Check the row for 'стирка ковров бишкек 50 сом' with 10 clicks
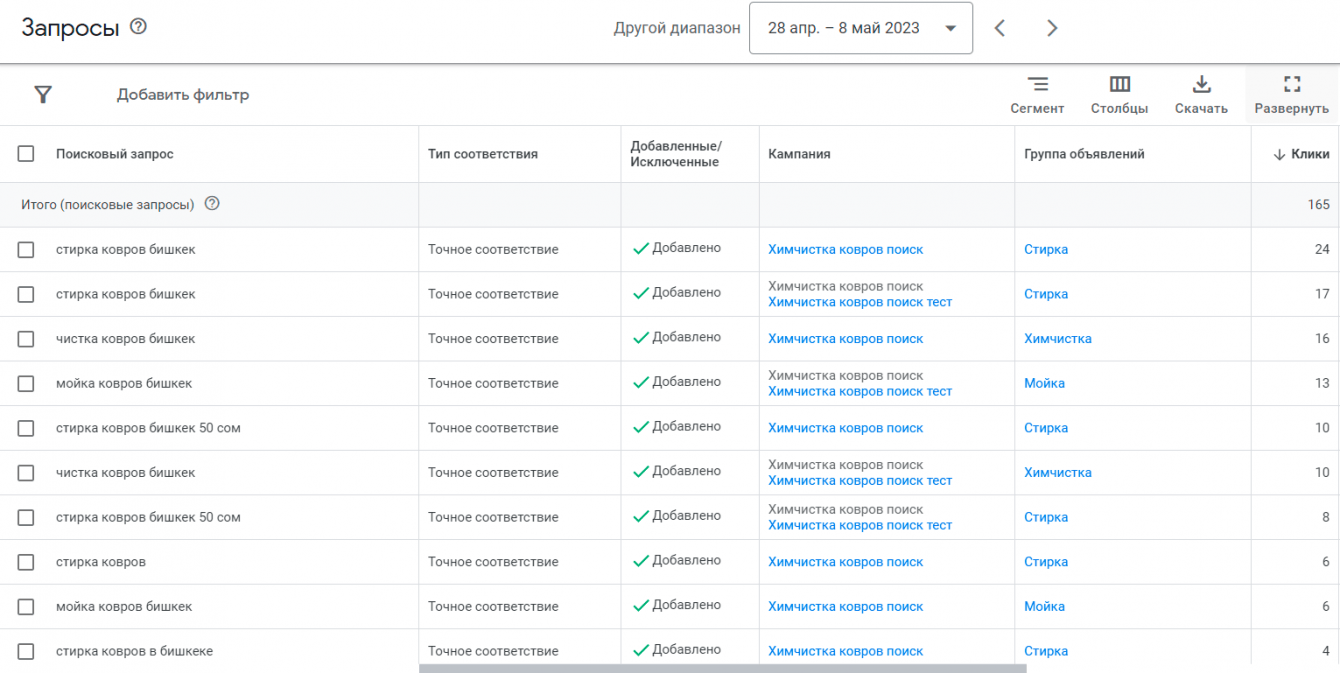Viewport: 1340px width, 673px height. click(26, 428)
